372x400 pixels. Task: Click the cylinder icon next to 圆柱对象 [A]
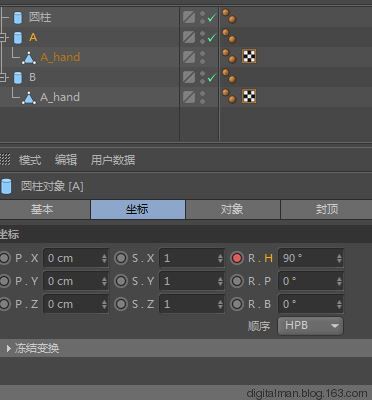tap(6, 186)
